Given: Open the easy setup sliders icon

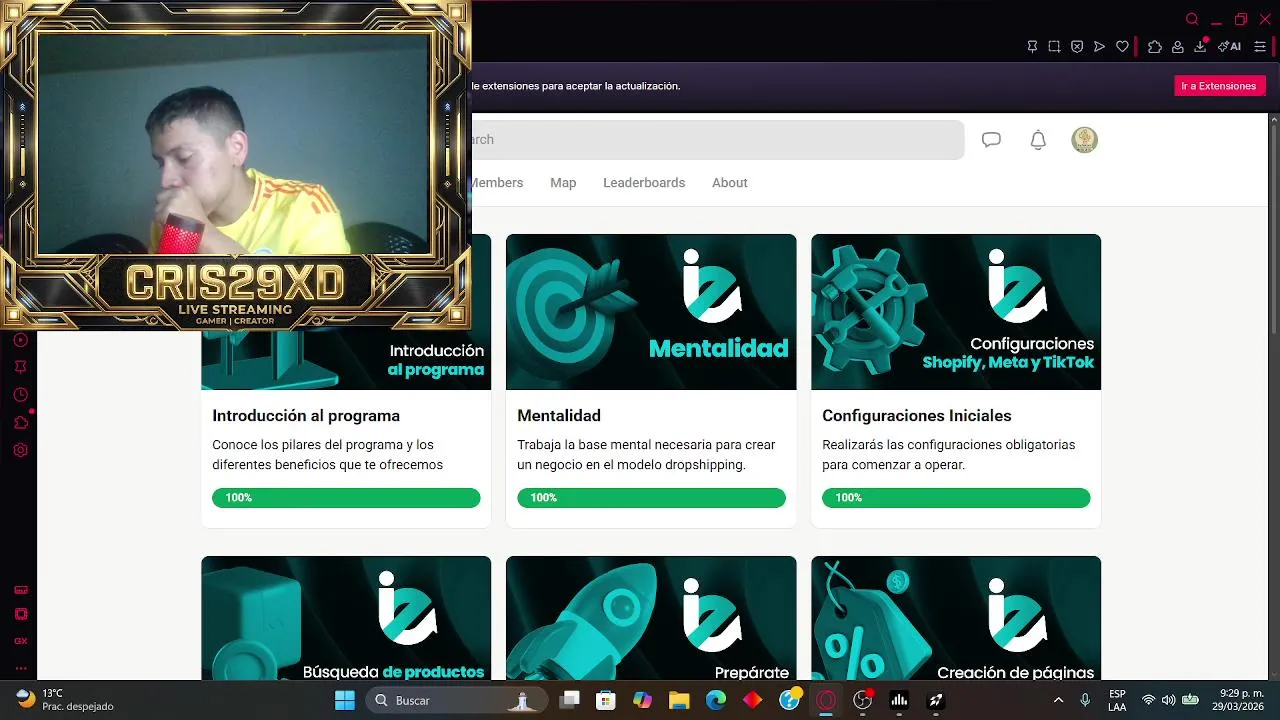Looking at the screenshot, I should [1260, 46].
